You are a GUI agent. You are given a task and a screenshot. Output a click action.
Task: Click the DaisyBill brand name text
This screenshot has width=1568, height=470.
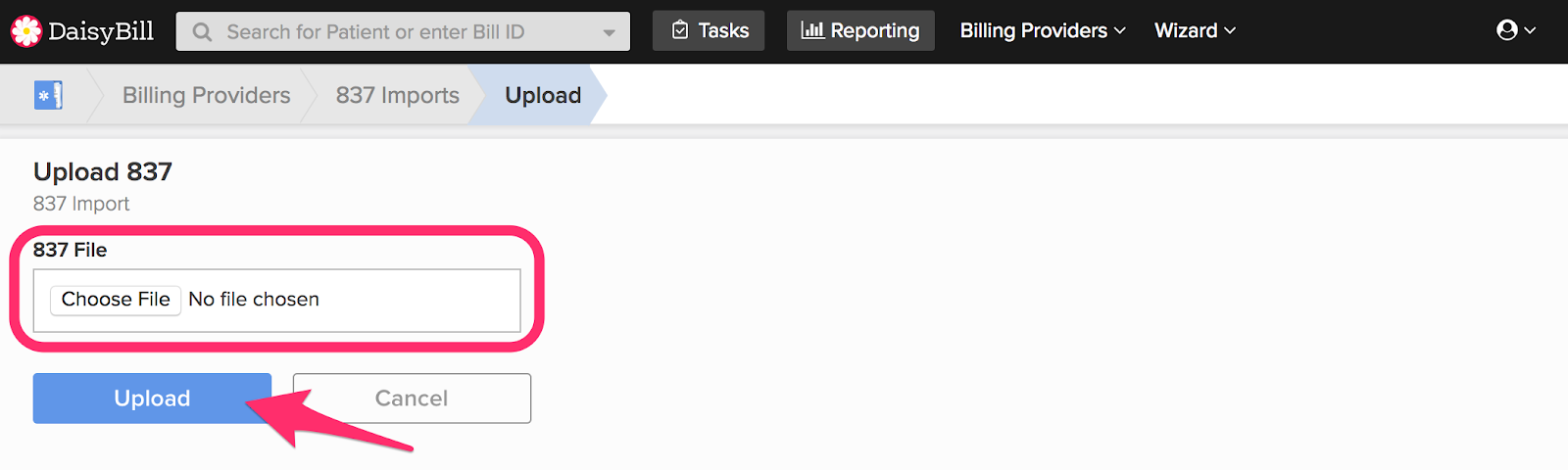[101, 31]
